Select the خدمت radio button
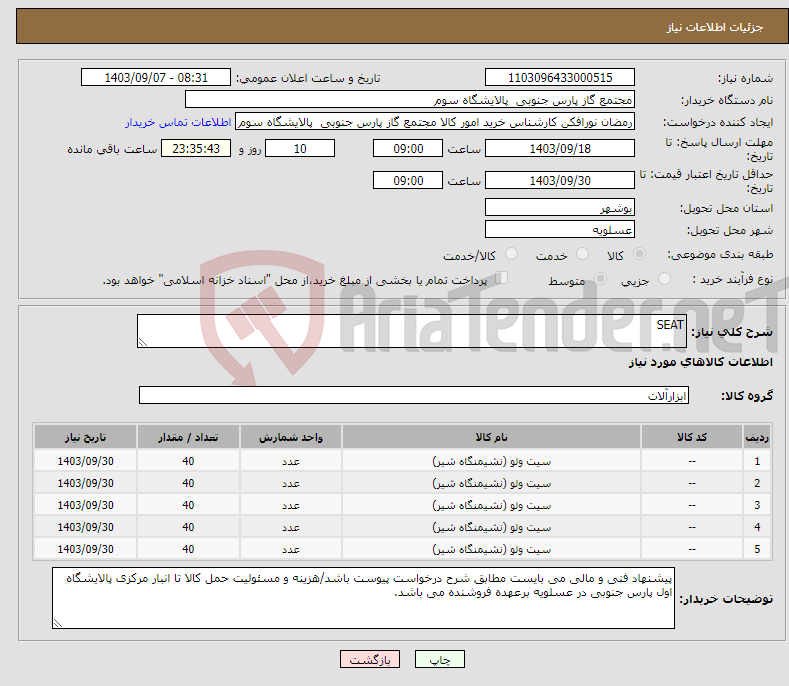This screenshot has width=789, height=686. (x=582, y=254)
